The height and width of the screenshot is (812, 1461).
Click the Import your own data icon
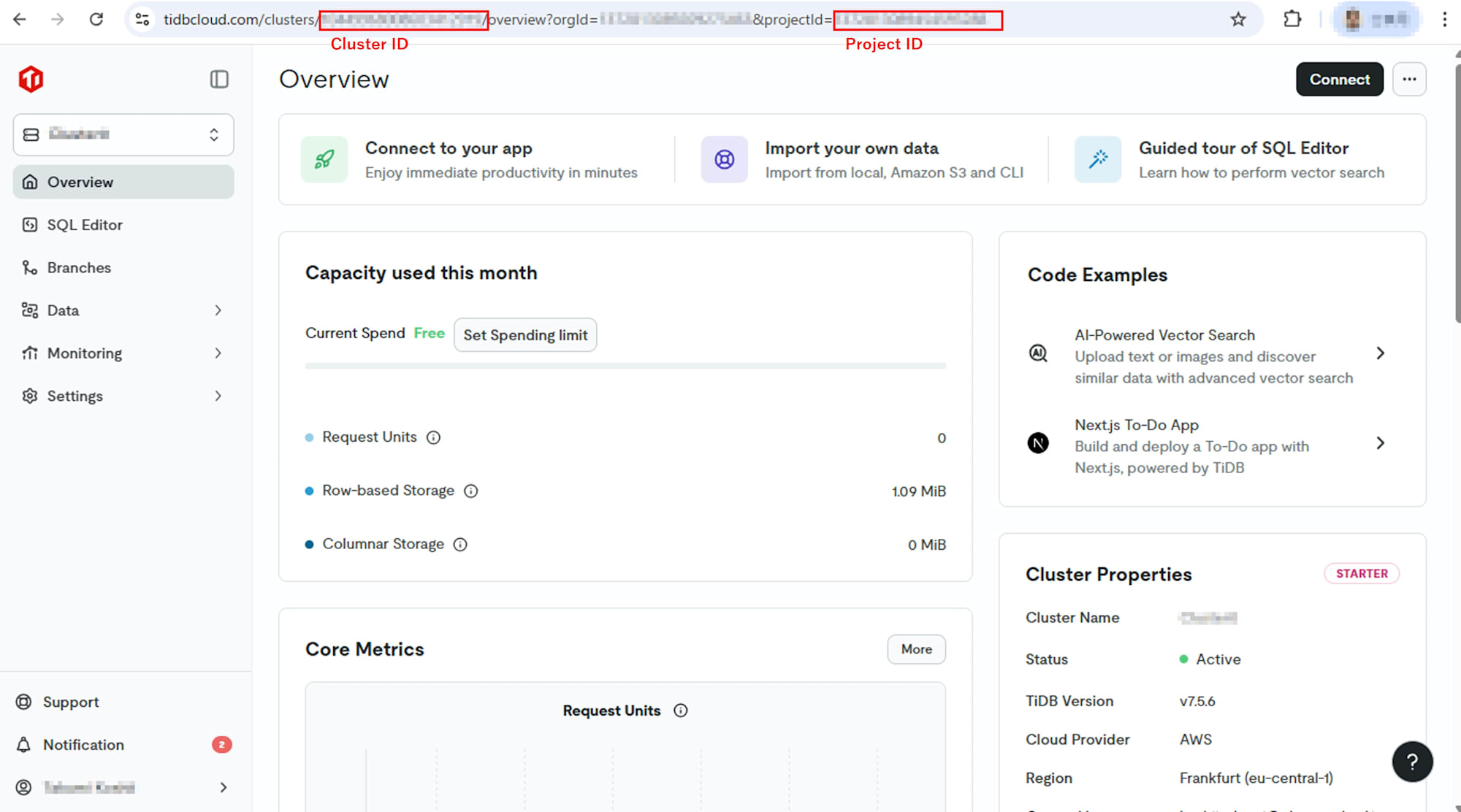[725, 159]
